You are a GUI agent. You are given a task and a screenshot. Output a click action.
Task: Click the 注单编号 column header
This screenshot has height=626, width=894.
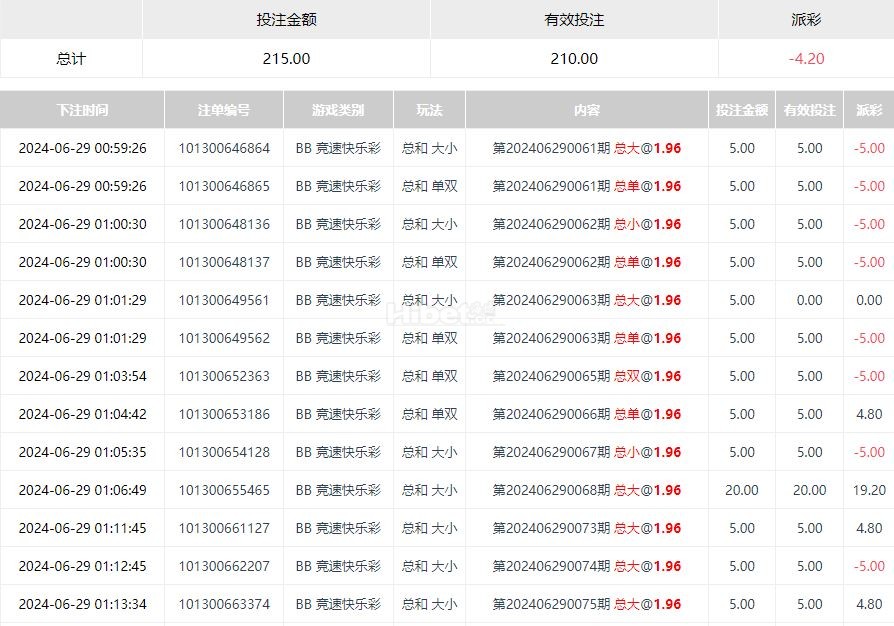click(224, 110)
